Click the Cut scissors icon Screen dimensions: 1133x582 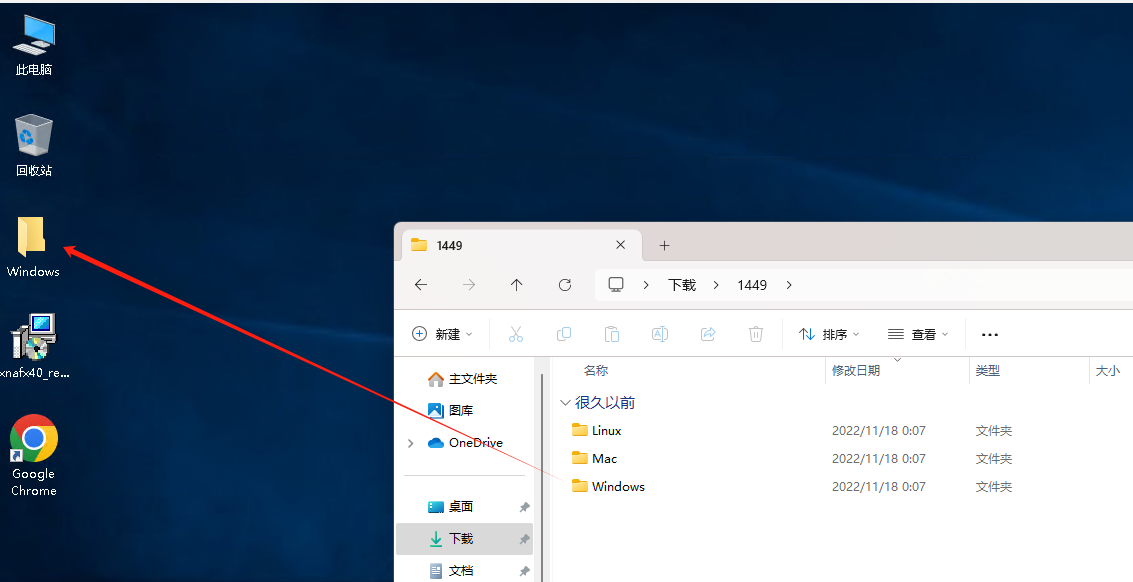tap(516, 334)
